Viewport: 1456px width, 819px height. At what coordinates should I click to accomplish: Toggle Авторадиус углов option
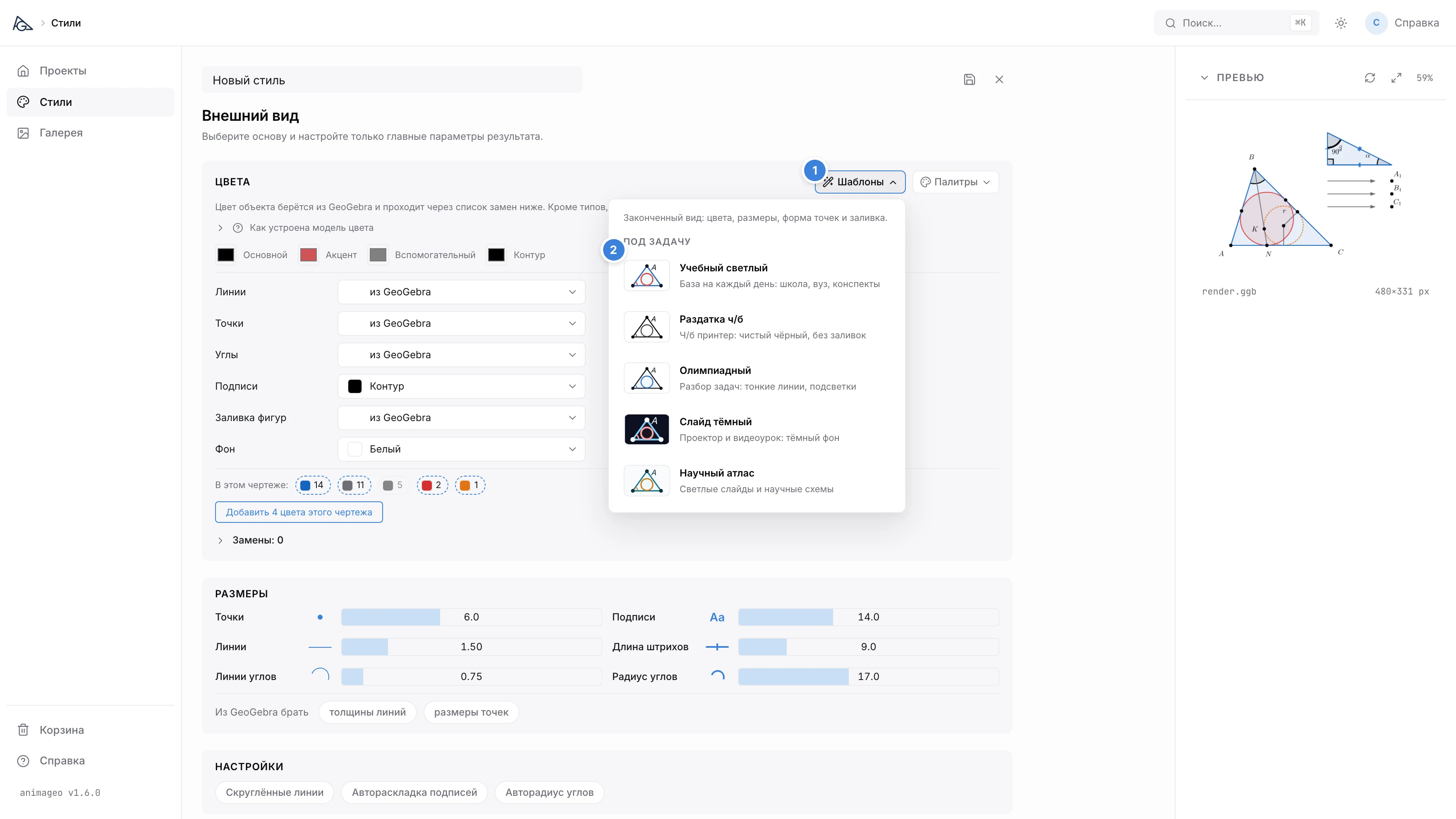pyautogui.click(x=549, y=793)
